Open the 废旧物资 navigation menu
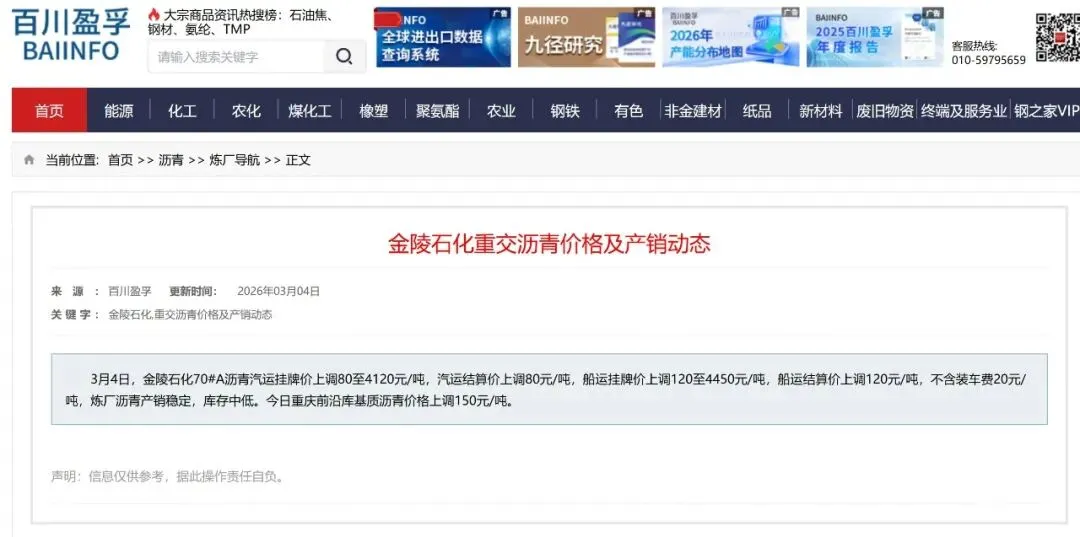Screen dimensions: 1080x537 point(885,111)
